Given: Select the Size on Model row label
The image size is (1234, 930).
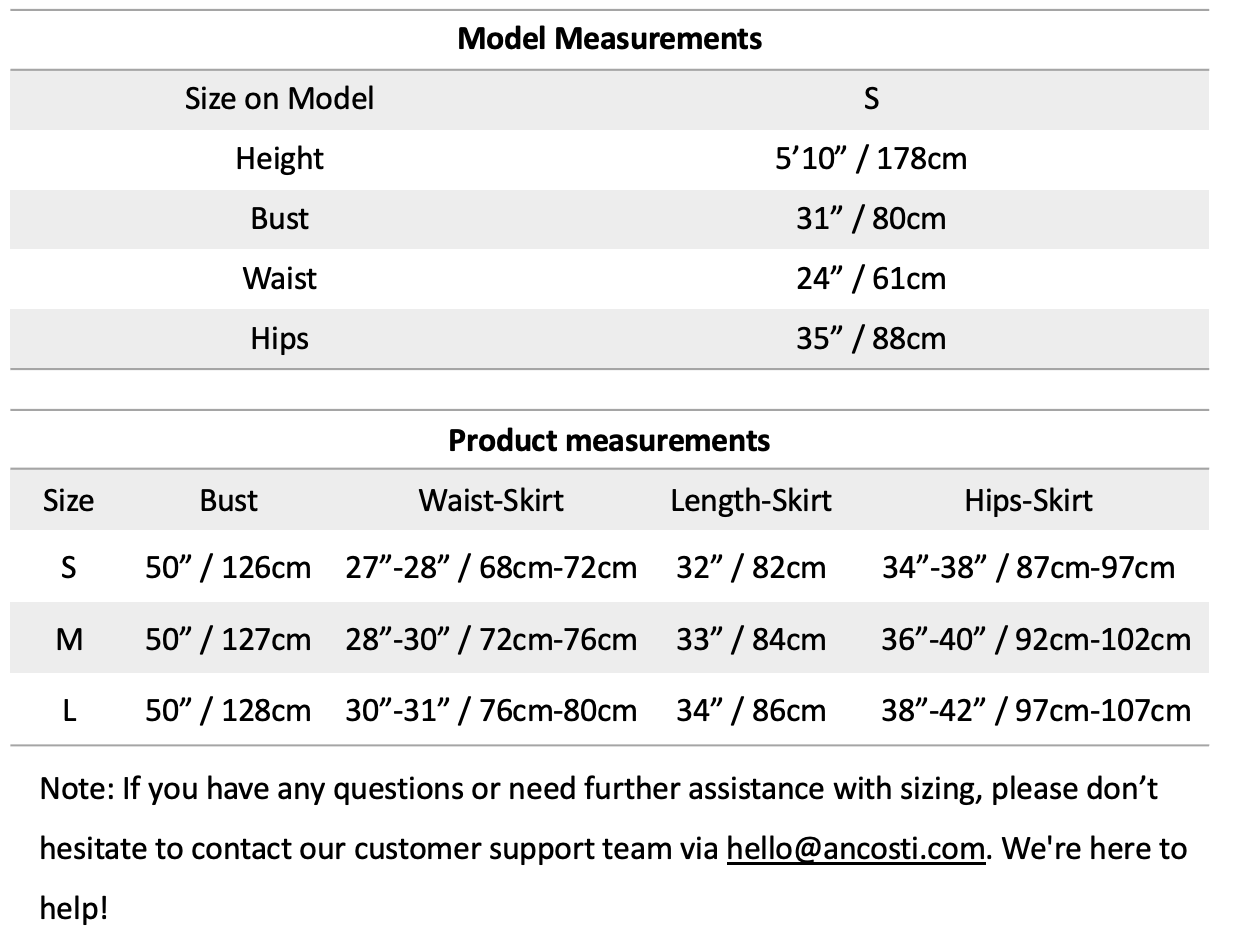Looking at the screenshot, I should [x=279, y=98].
